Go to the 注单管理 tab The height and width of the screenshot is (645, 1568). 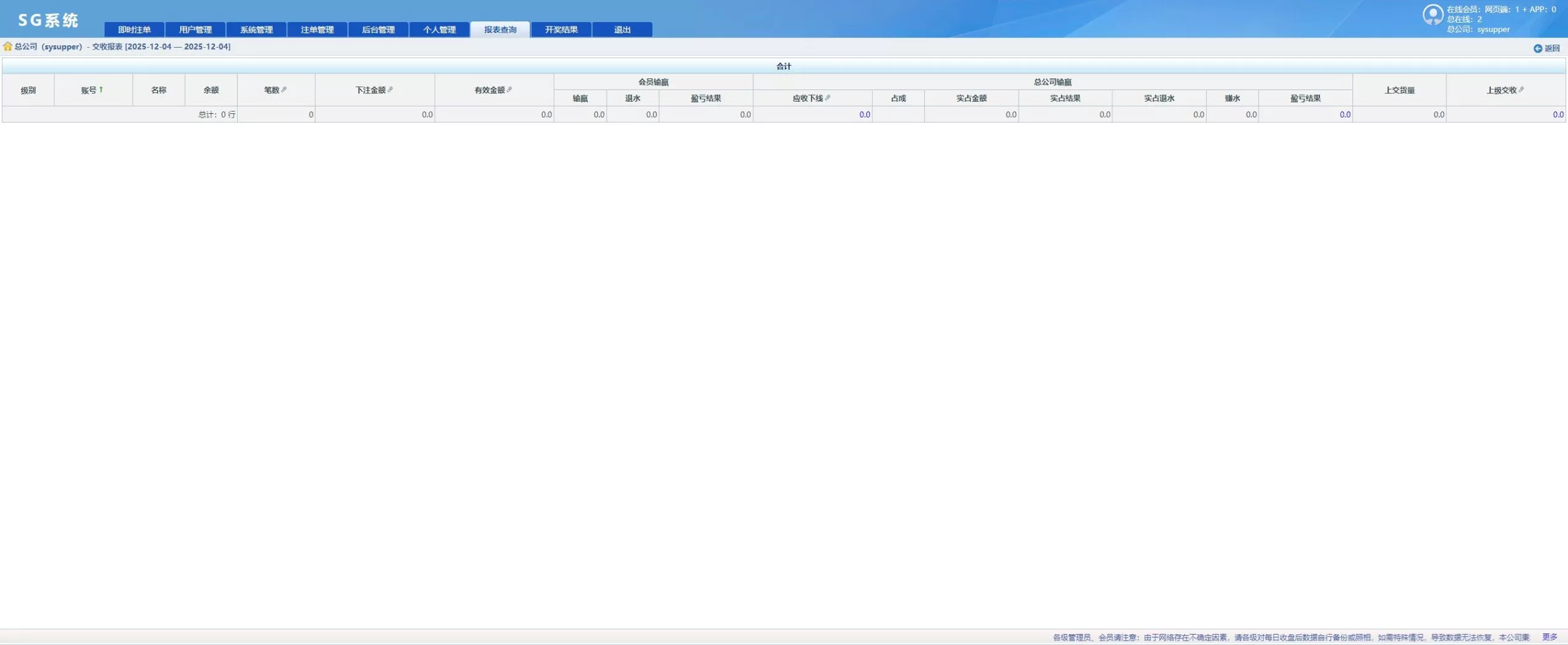[317, 29]
